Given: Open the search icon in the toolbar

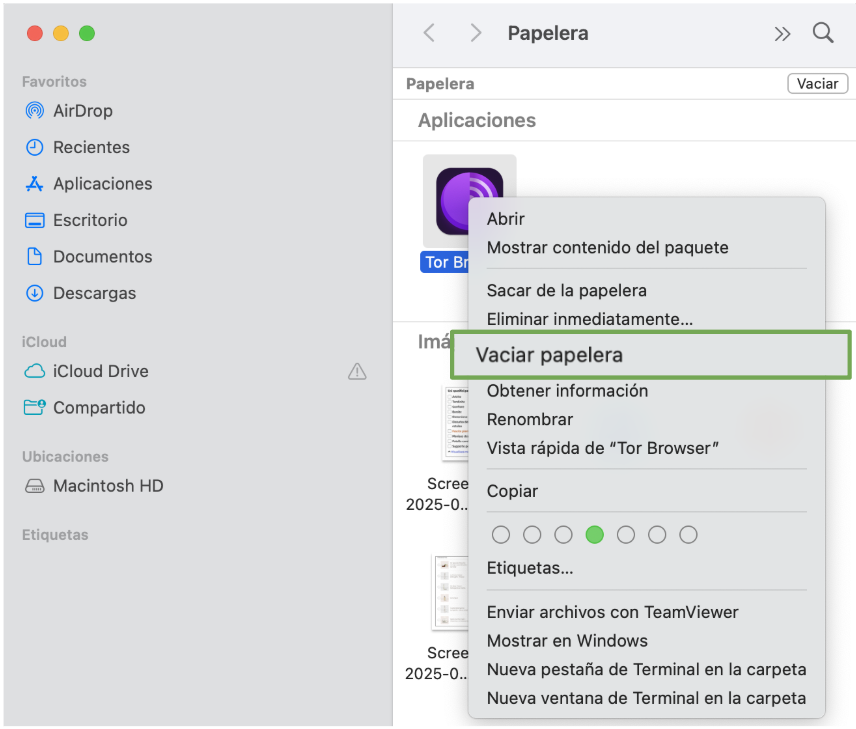Looking at the screenshot, I should pyautogui.click(x=822, y=33).
